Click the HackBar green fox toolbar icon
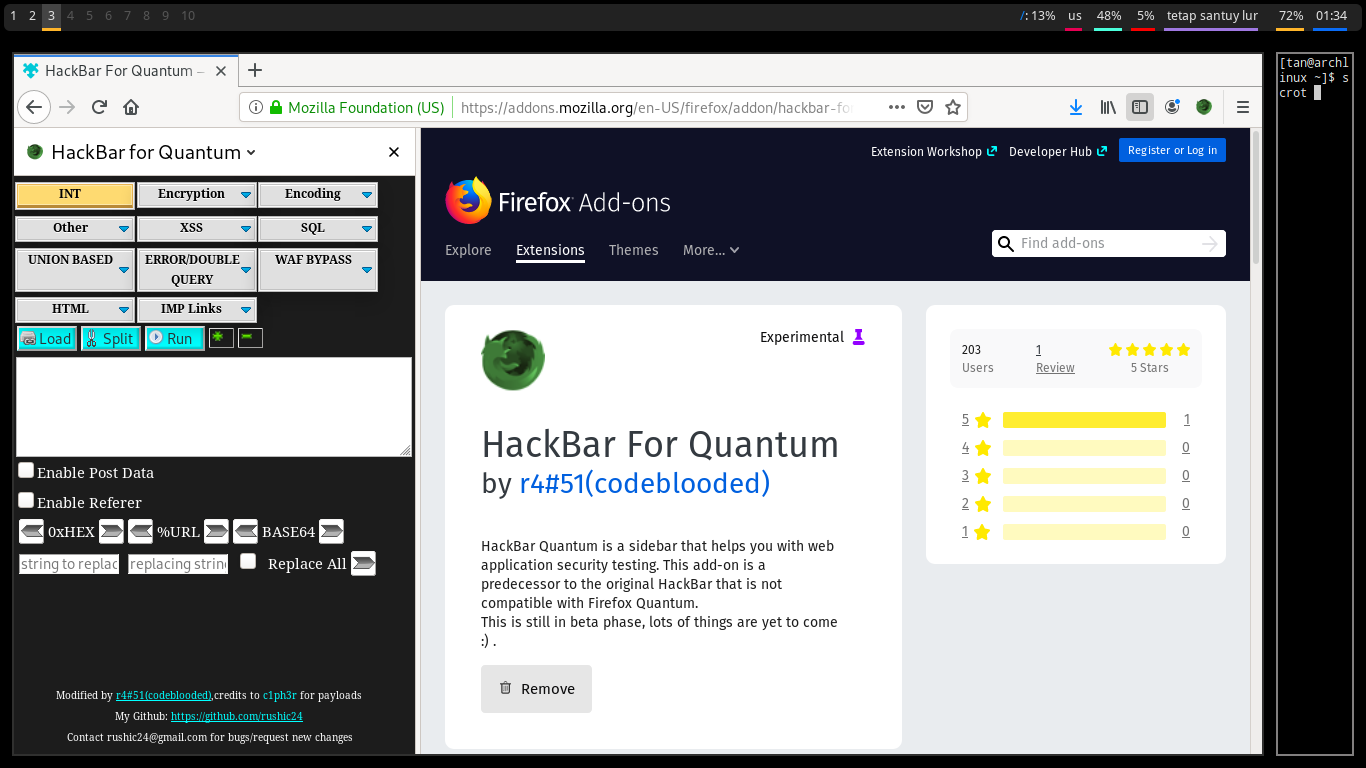Image resolution: width=1366 pixels, height=768 pixels. [1204, 107]
